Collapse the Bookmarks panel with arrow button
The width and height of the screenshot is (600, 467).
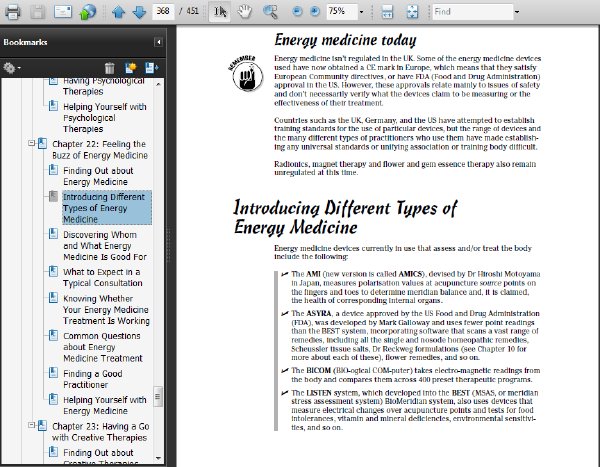[x=158, y=42]
